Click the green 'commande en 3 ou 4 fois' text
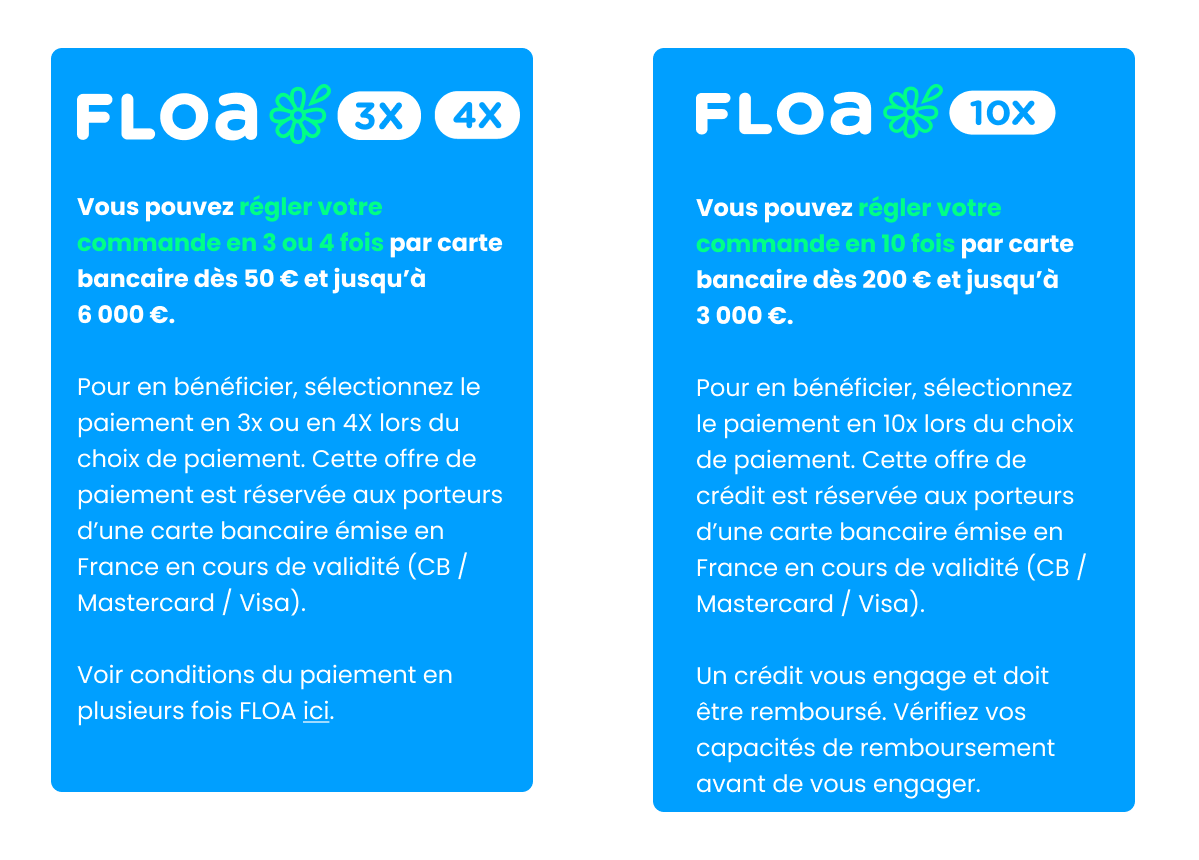This screenshot has width=1199, height=860. click(x=230, y=243)
